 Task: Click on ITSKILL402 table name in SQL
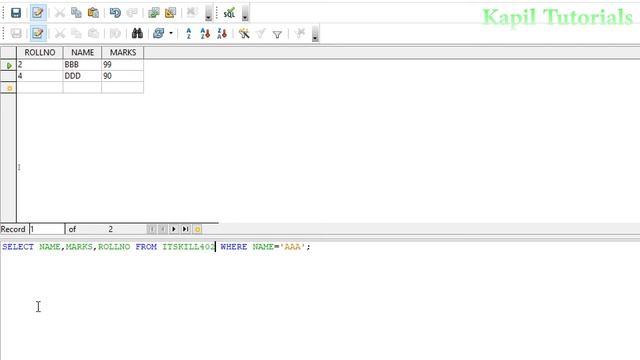point(189,247)
